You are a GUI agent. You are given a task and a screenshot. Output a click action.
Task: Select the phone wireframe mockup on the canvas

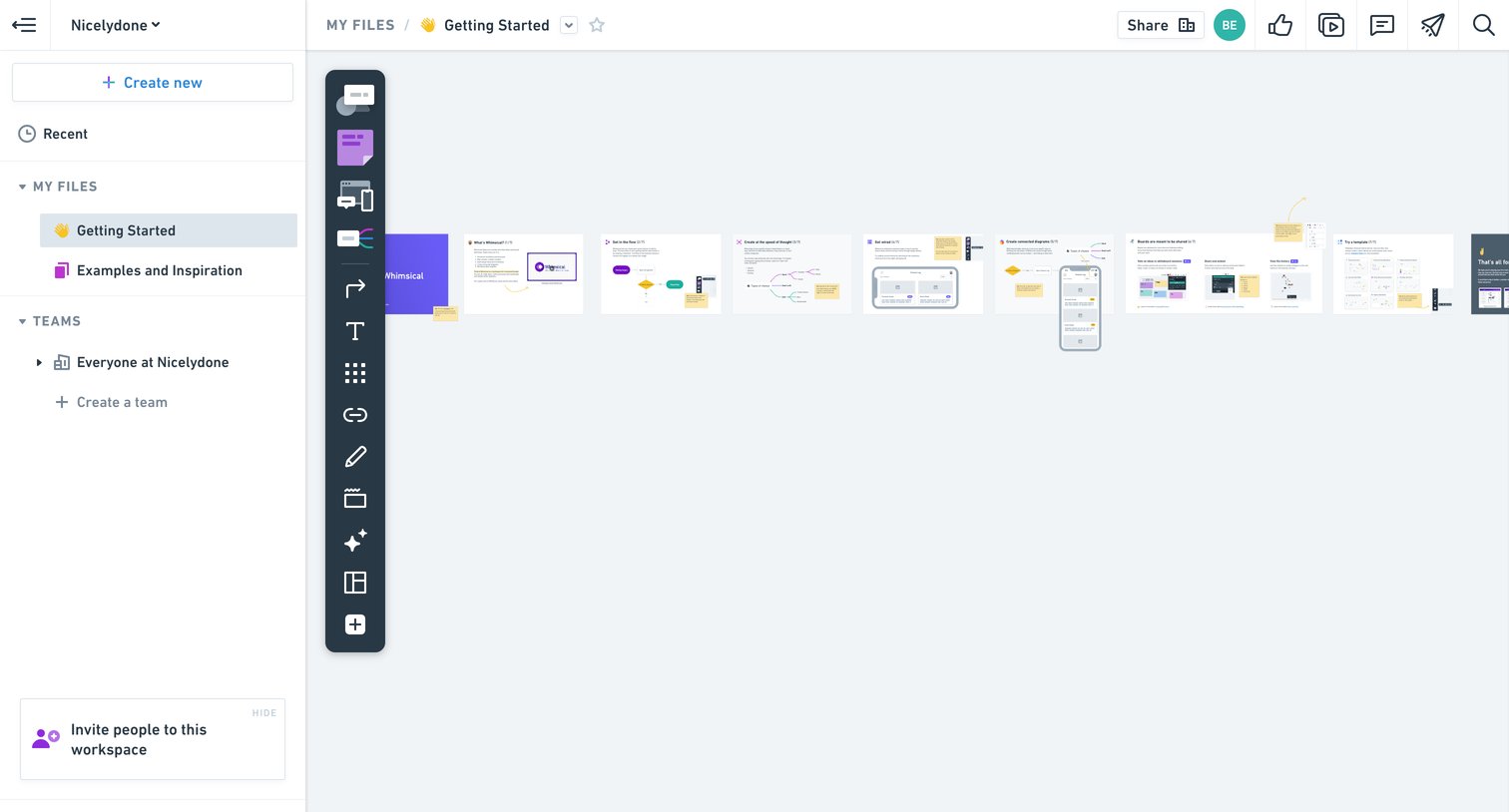1080,308
